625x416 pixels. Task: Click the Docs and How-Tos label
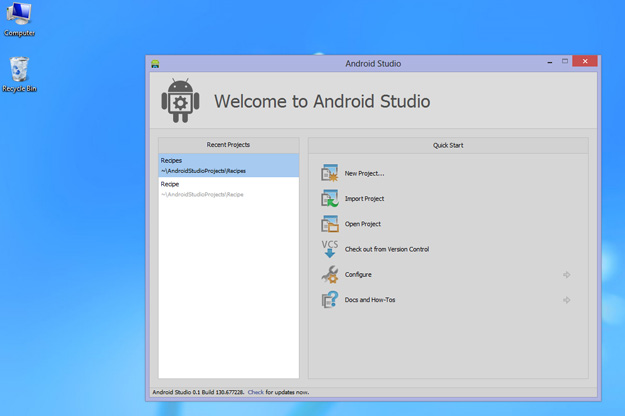click(x=370, y=300)
